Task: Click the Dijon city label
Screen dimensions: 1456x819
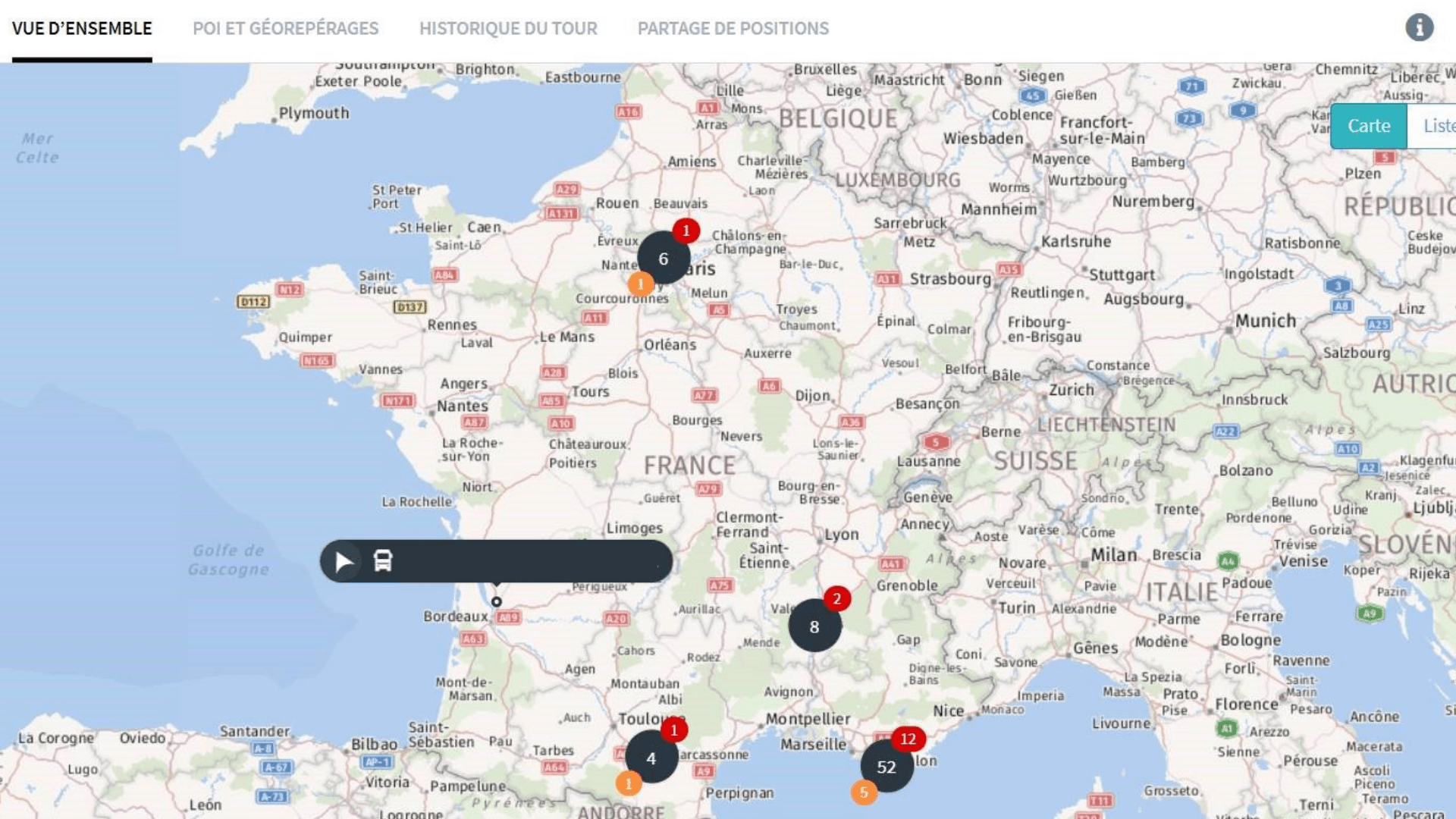Action: [x=814, y=396]
